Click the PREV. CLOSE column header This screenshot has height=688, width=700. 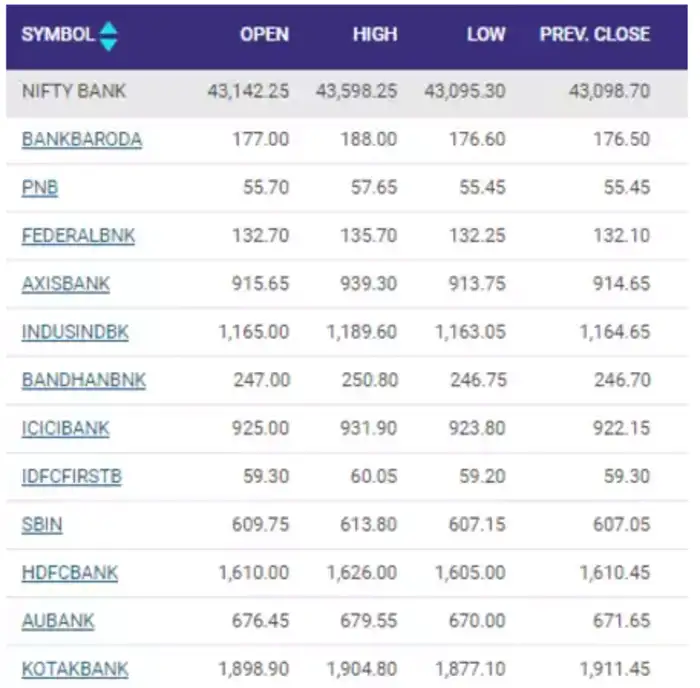click(595, 35)
